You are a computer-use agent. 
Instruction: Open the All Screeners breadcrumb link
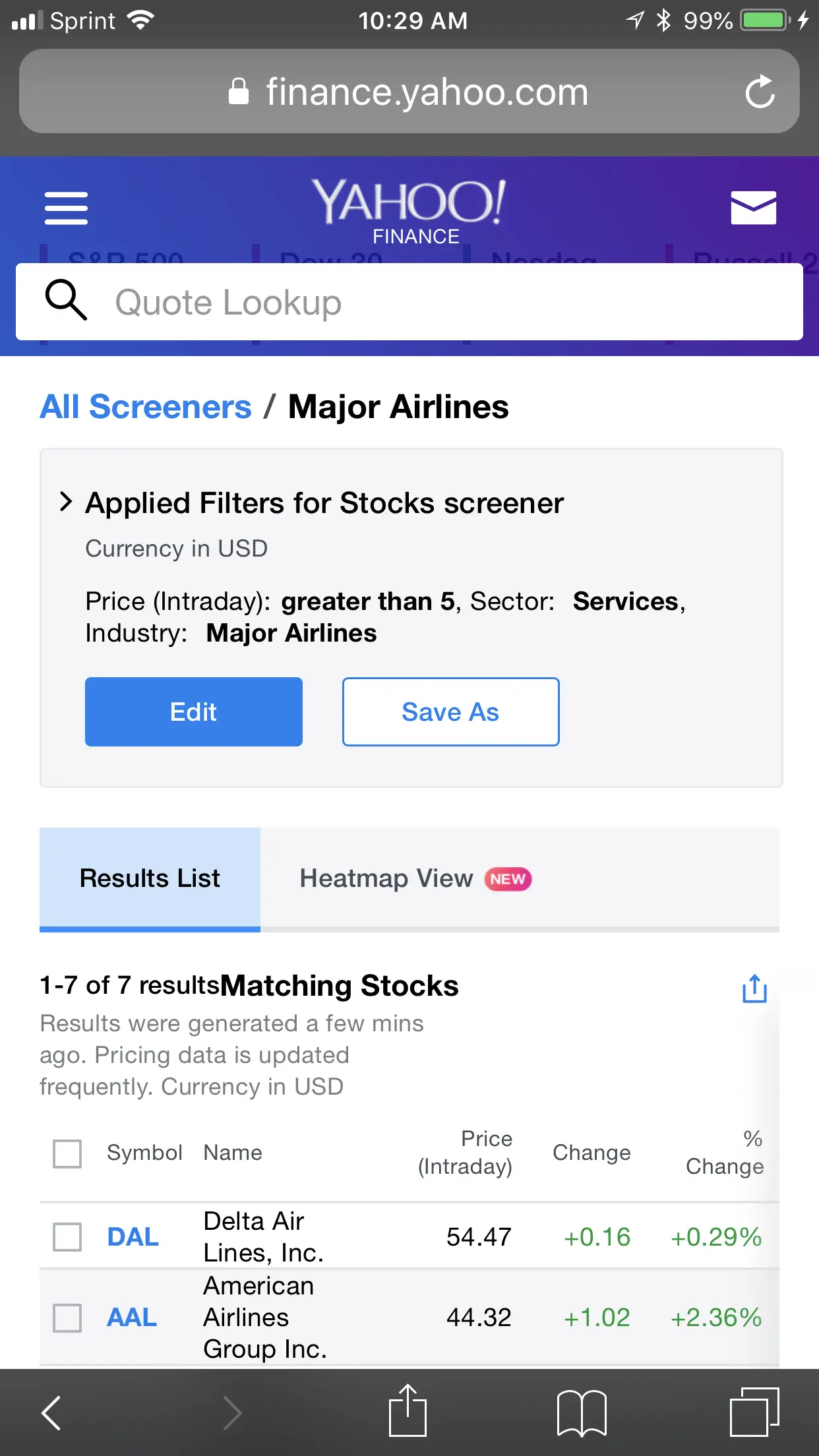tap(146, 407)
